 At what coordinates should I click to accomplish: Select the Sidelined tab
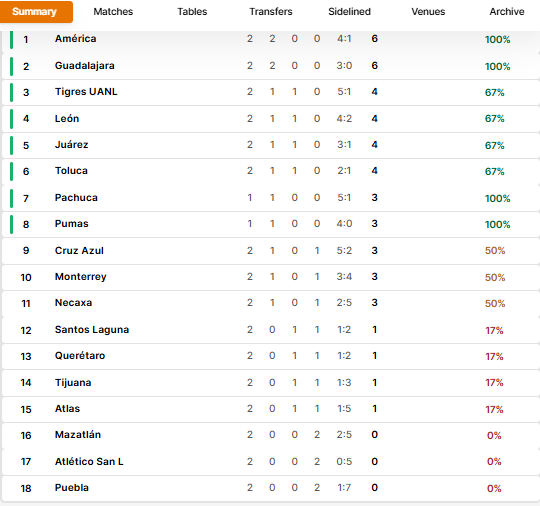(350, 12)
